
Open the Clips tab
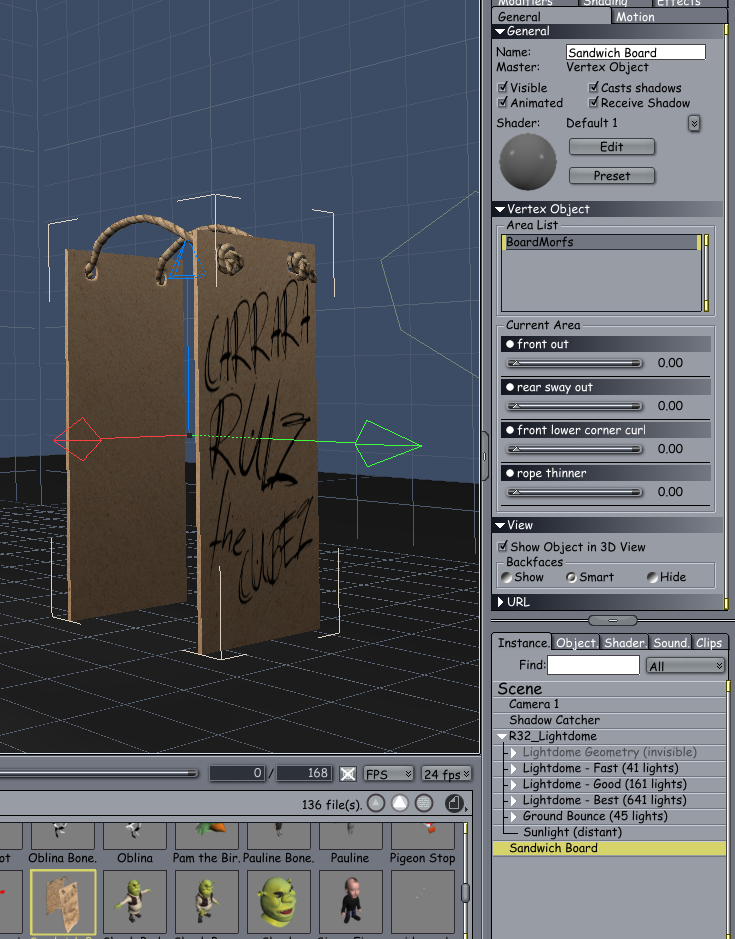pos(709,643)
